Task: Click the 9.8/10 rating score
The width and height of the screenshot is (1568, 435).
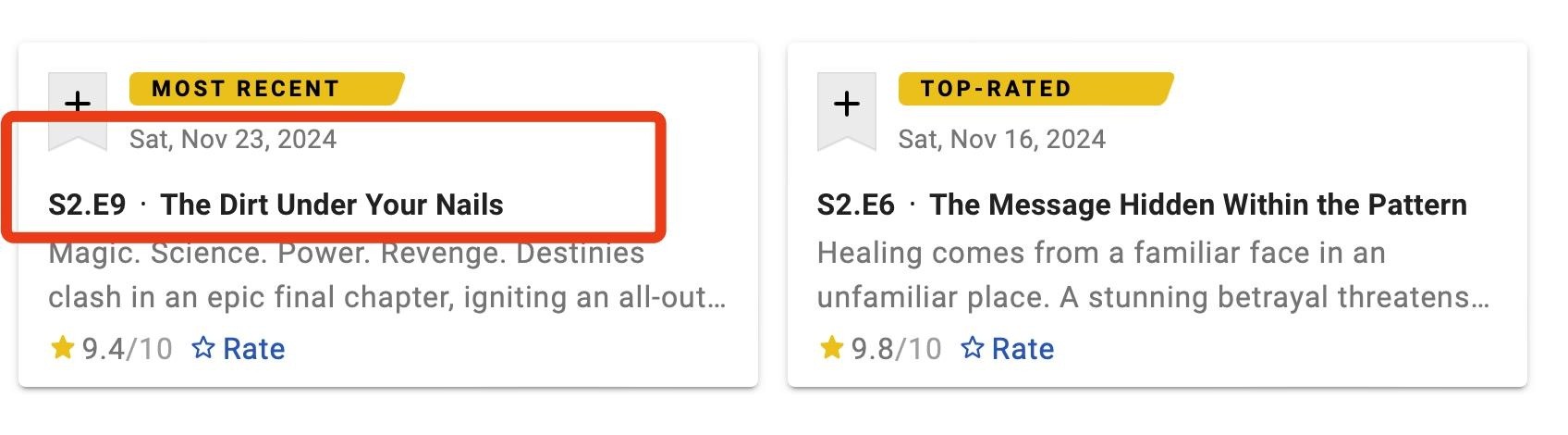Action: coord(897,349)
